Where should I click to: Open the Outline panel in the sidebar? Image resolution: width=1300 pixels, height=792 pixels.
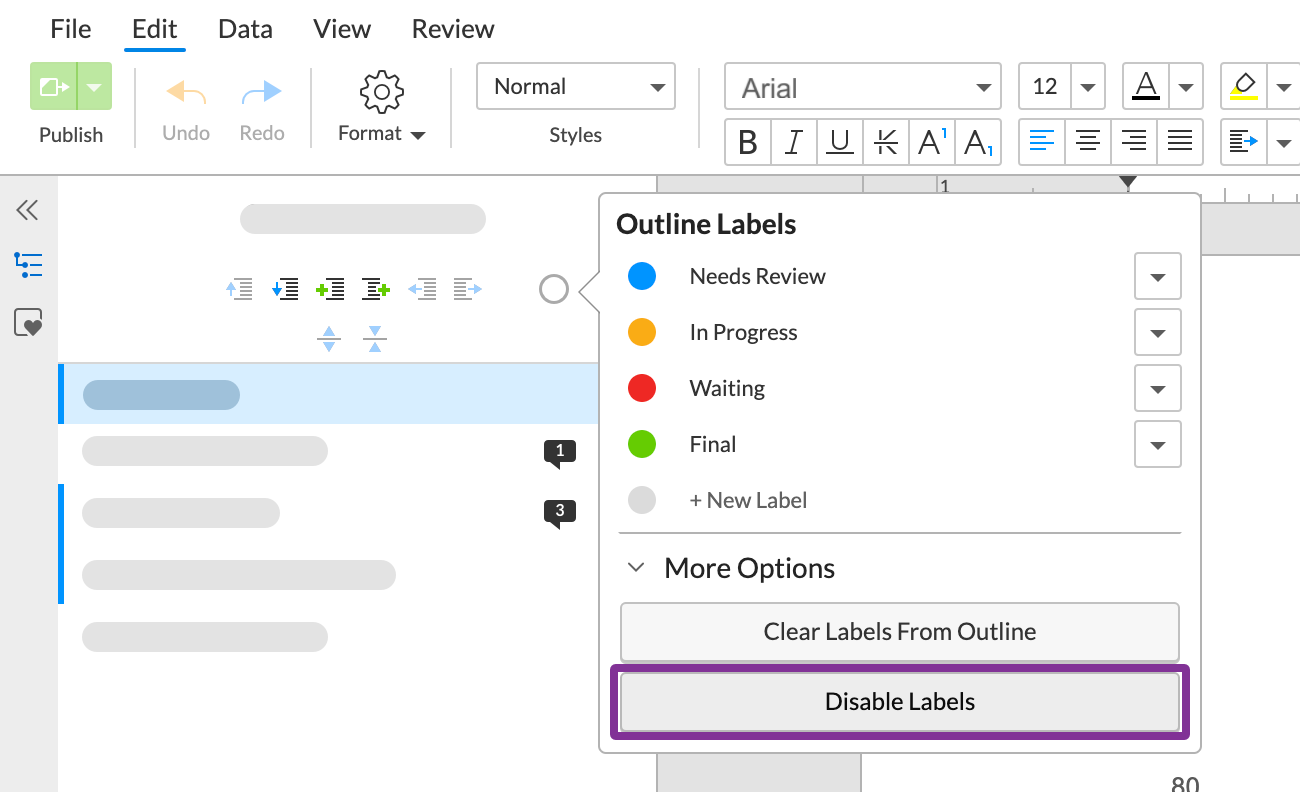27,265
